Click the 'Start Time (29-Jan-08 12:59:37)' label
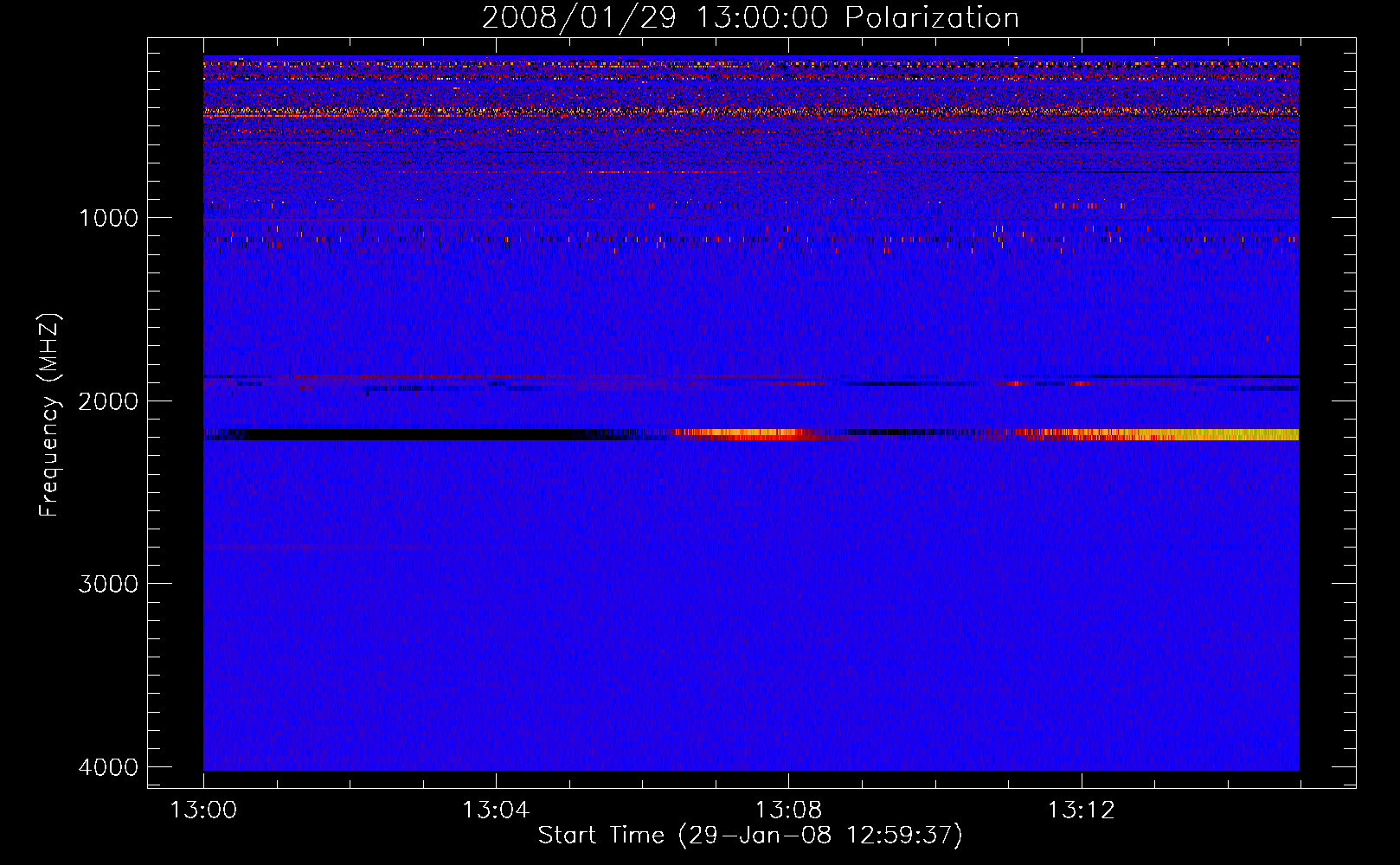The image size is (1400, 865). point(750,836)
